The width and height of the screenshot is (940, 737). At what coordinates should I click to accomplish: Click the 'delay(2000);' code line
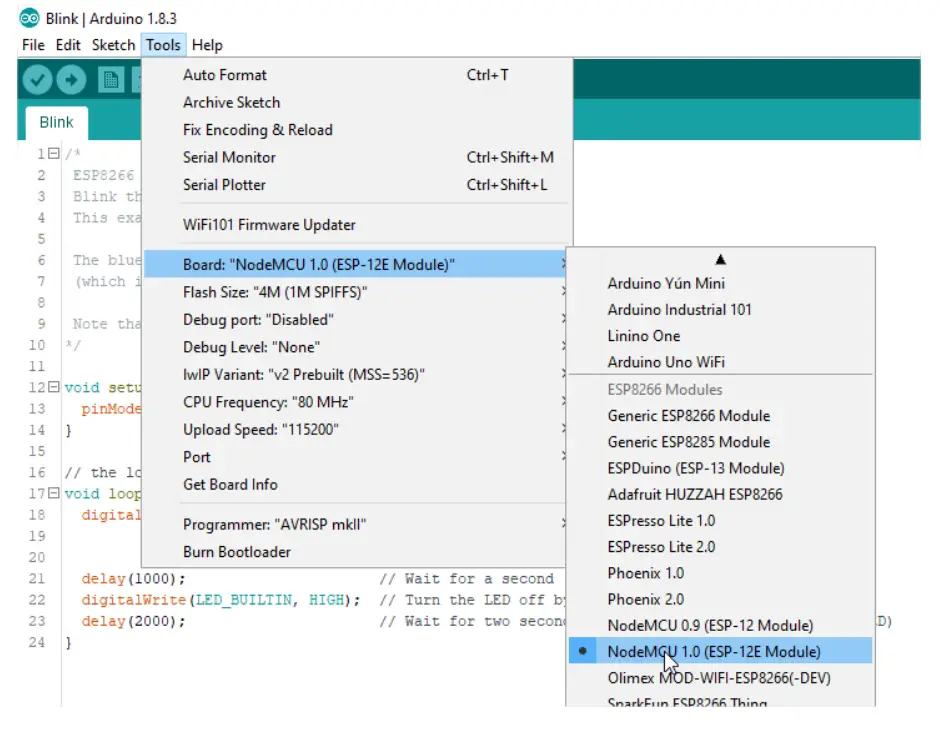(x=133, y=621)
